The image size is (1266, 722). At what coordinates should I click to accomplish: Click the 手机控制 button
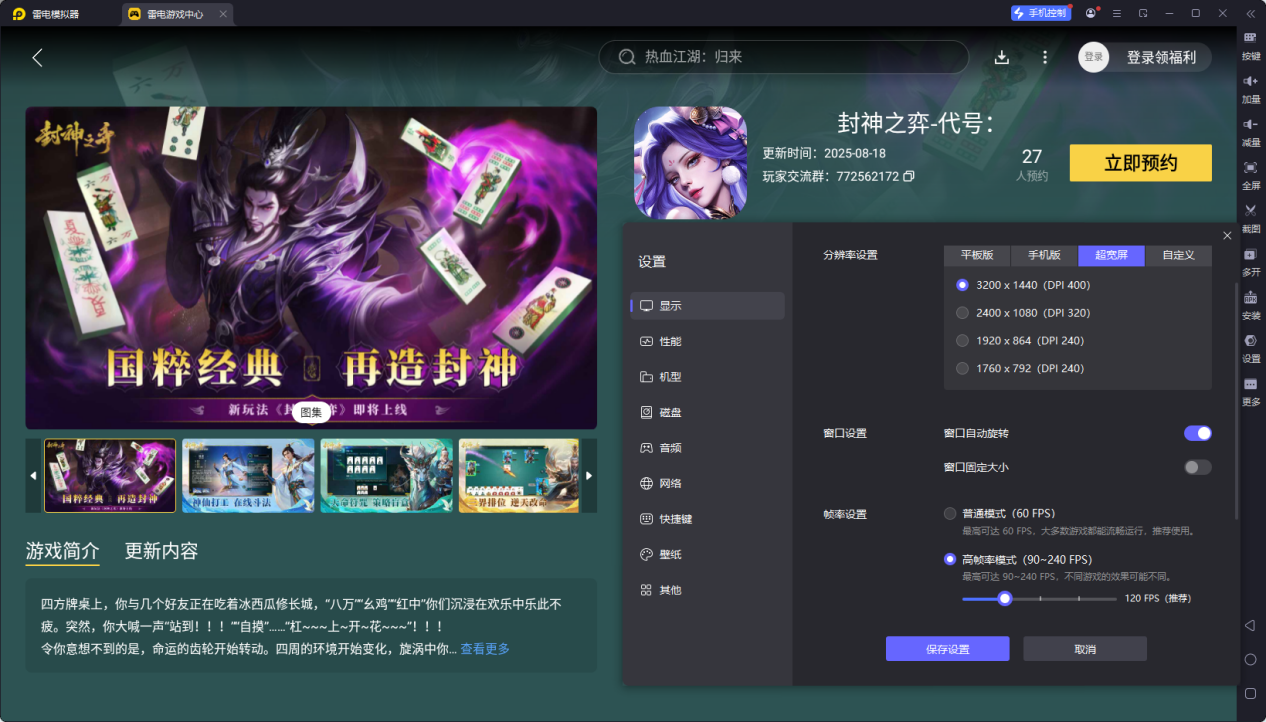point(1041,13)
